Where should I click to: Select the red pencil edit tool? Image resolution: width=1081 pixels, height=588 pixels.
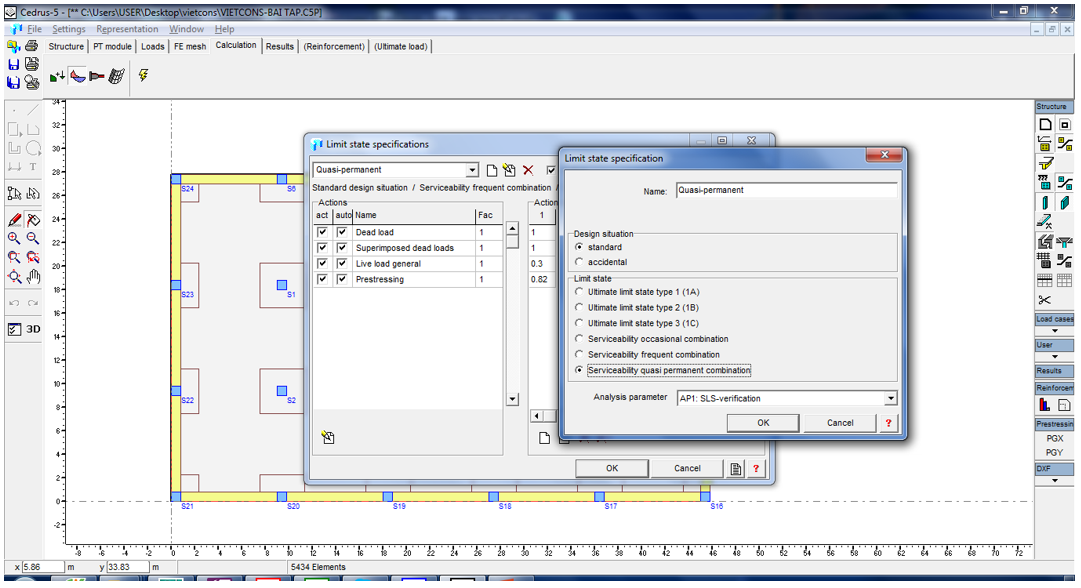[x=14, y=220]
